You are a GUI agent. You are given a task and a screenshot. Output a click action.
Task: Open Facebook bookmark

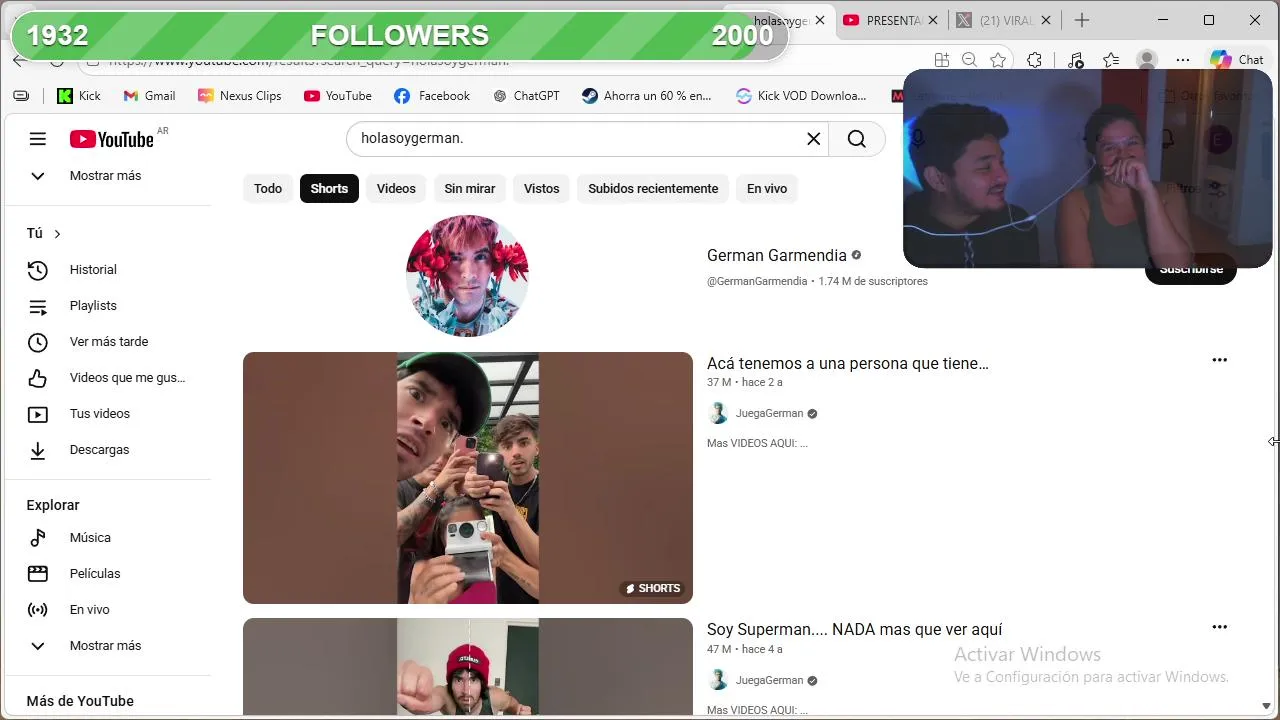(432, 96)
